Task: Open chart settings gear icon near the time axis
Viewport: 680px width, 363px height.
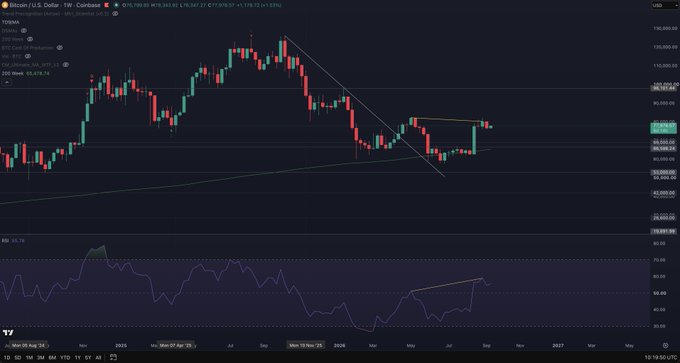Action: point(665,345)
